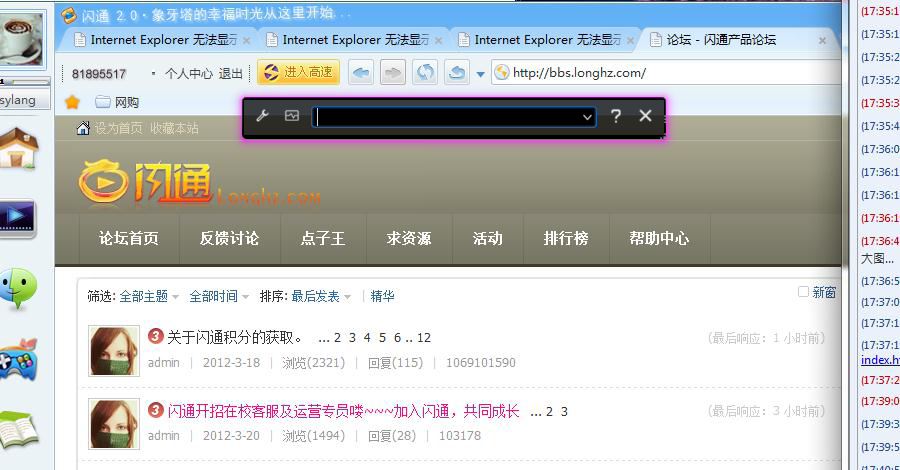Screen dimensions: 900x470
Task: Close the 论坛 - 闪通产品论坛 tab
Action: click(823, 40)
